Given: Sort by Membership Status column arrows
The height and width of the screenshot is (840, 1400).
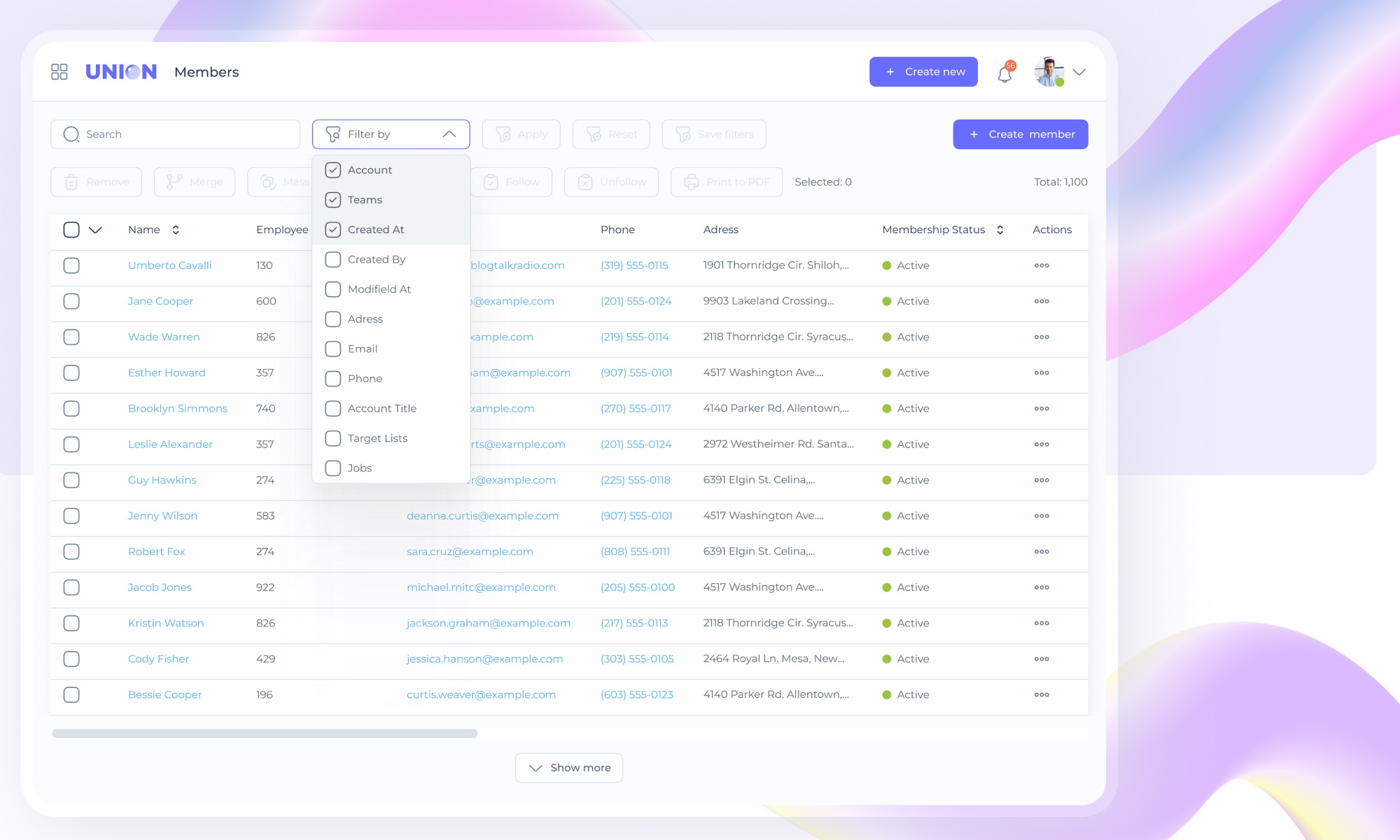Looking at the screenshot, I should tap(1000, 230).
